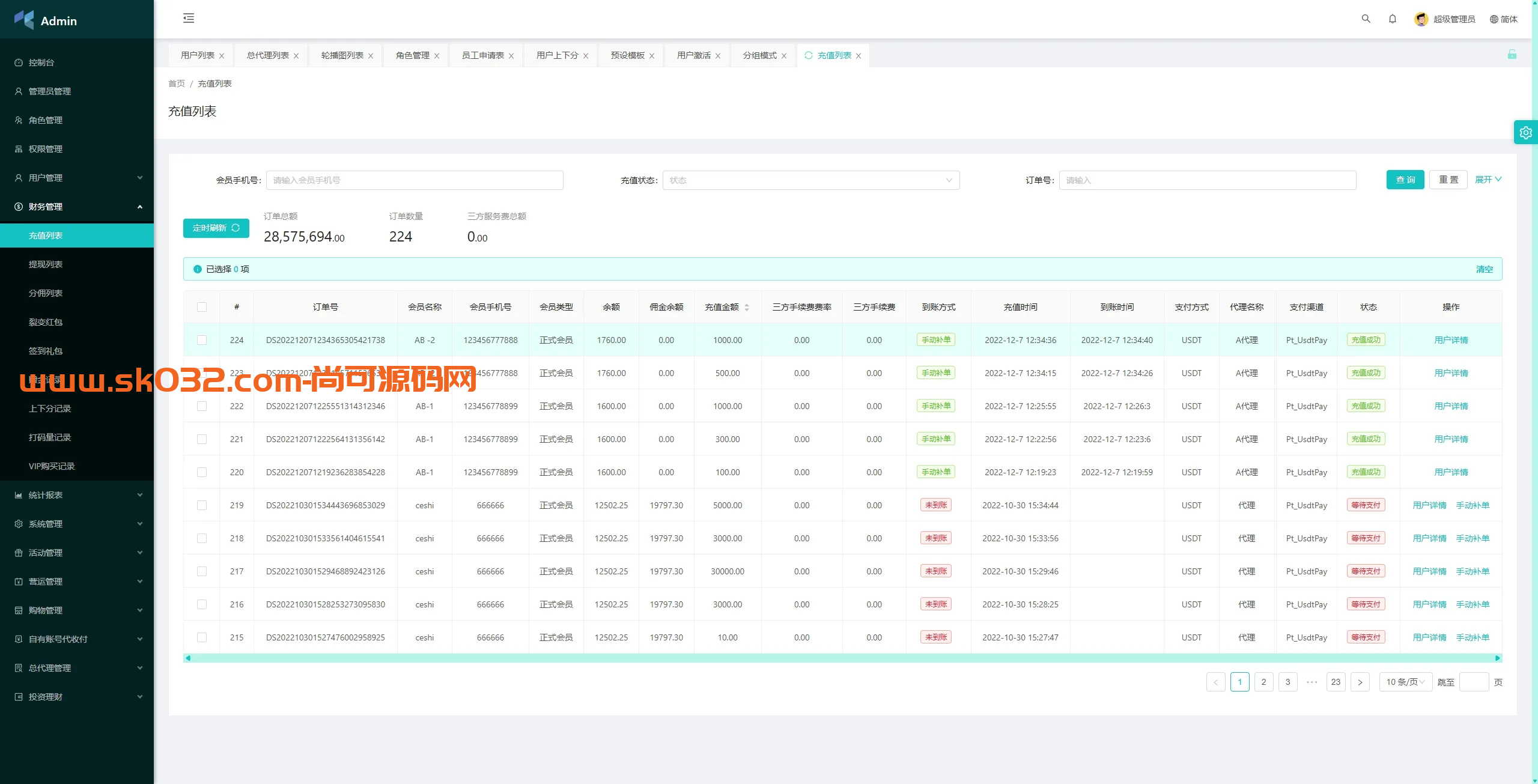
Task: Click the sort arrows on the 充值金额 column
Action: point(747,307)
